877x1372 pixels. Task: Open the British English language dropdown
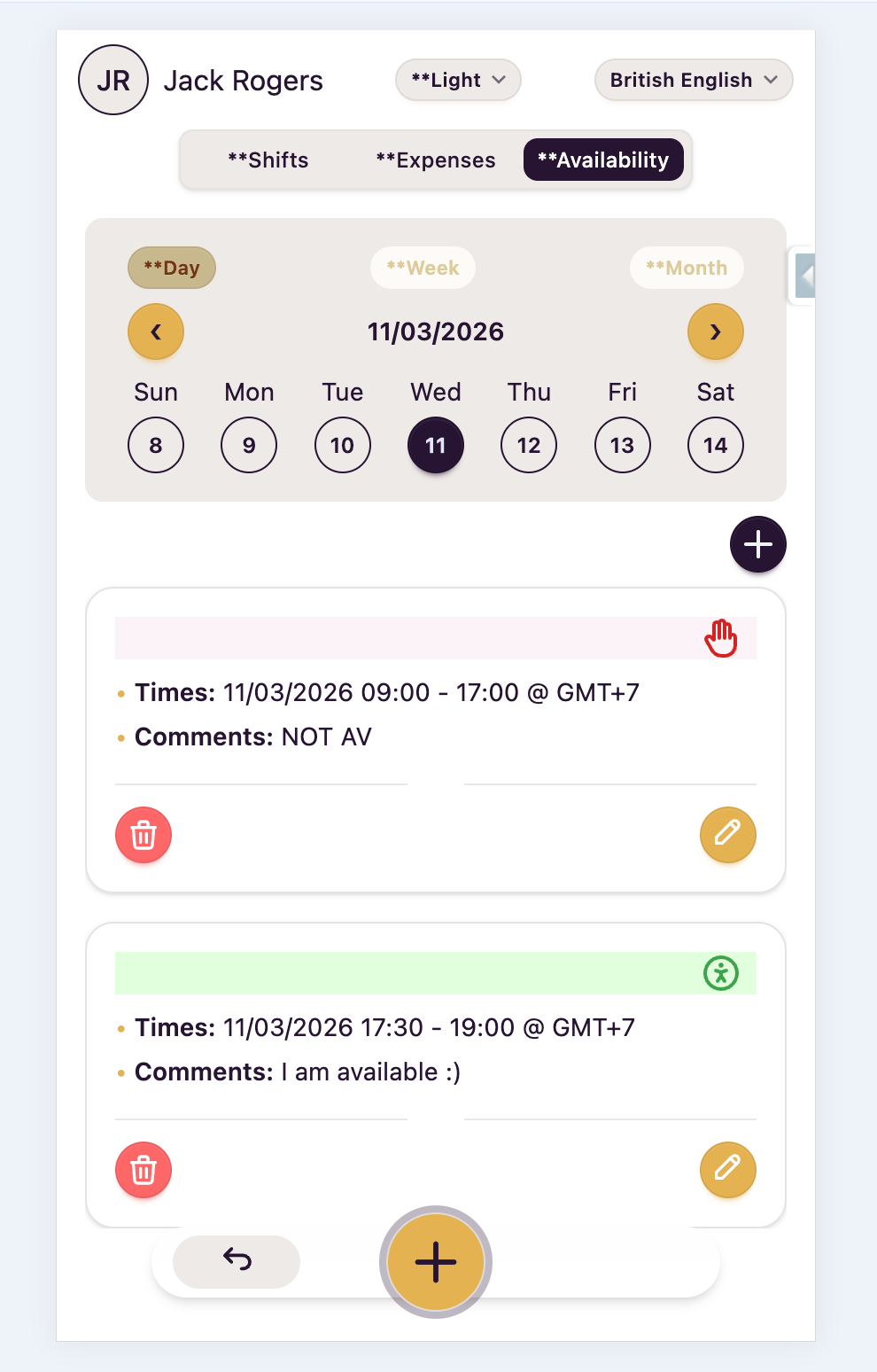click(694, 80)
